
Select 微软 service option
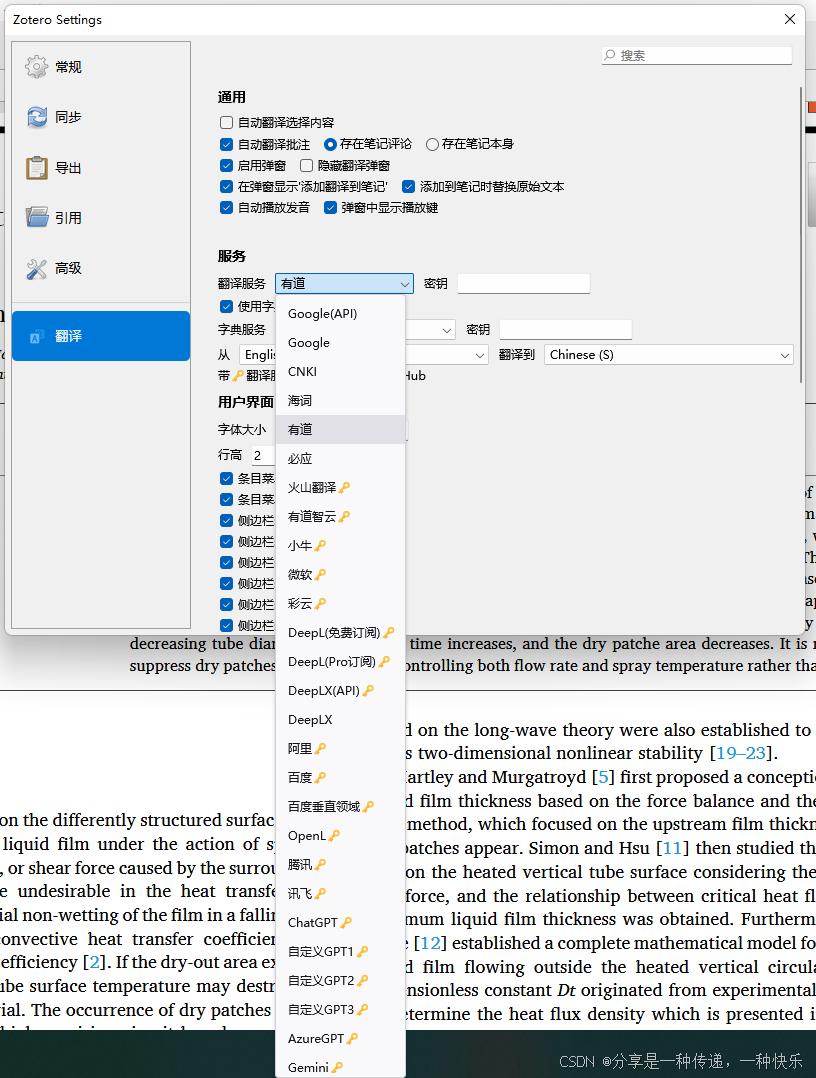coord(340,574)
